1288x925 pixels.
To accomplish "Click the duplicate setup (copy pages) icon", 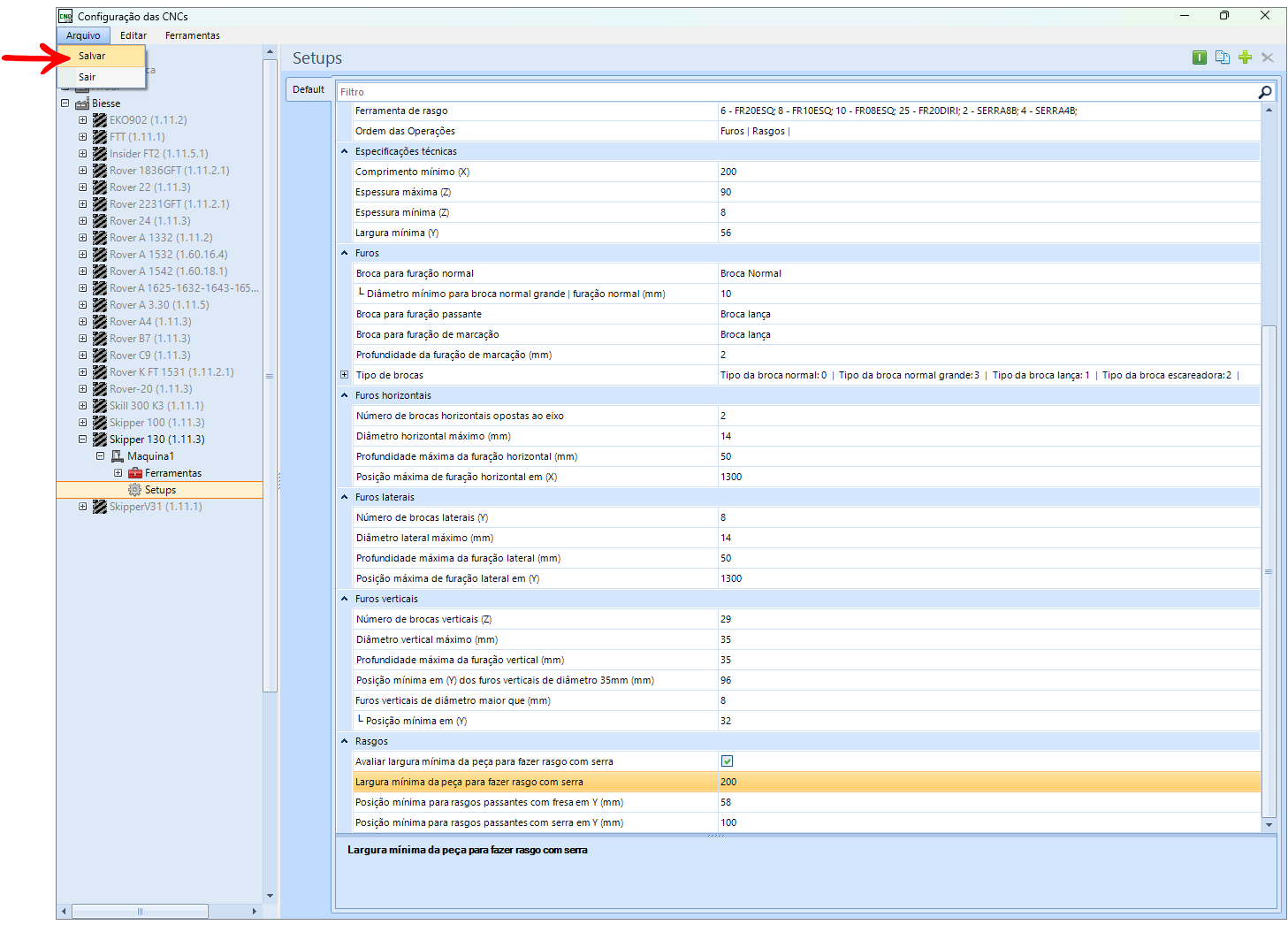I will (1223, 57).
